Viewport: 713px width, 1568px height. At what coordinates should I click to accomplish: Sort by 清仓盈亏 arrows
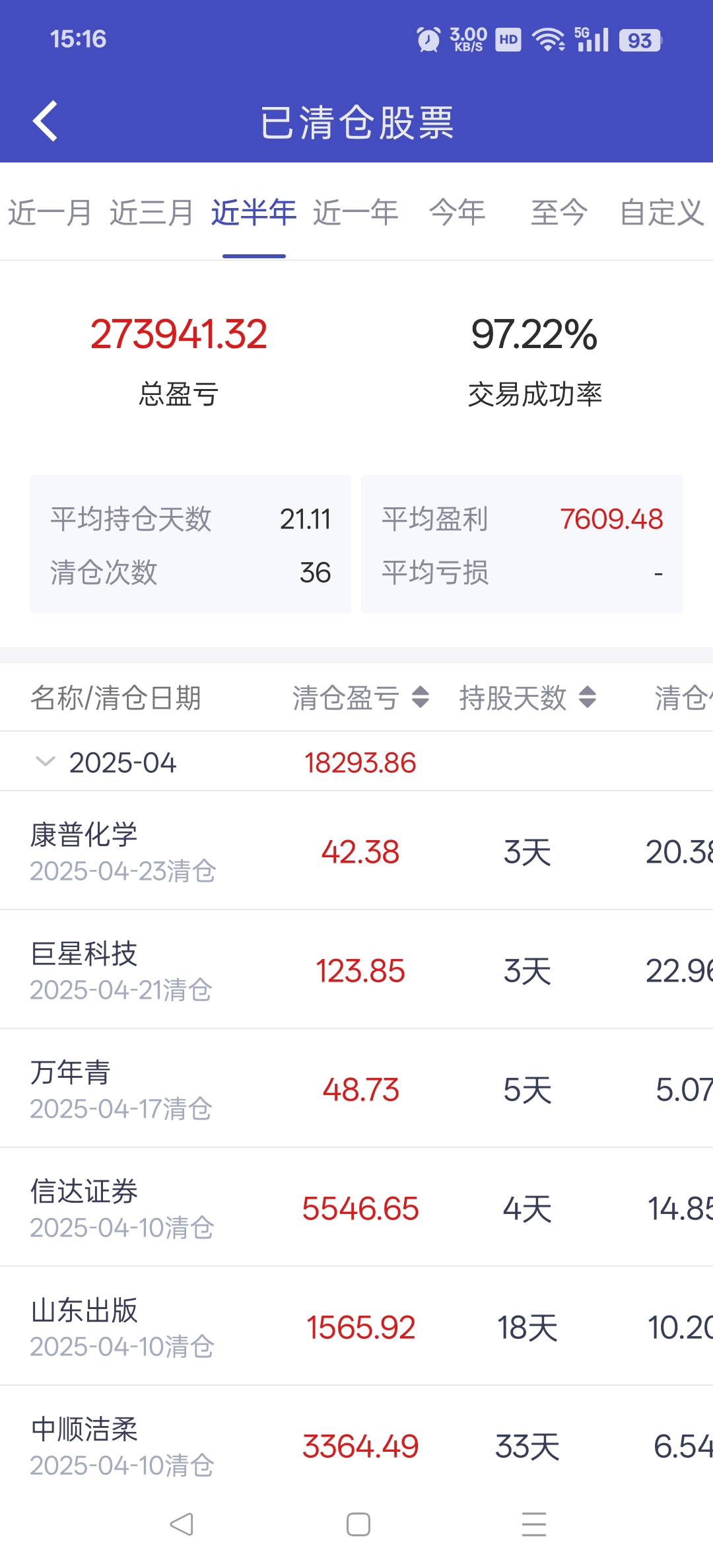421,697
